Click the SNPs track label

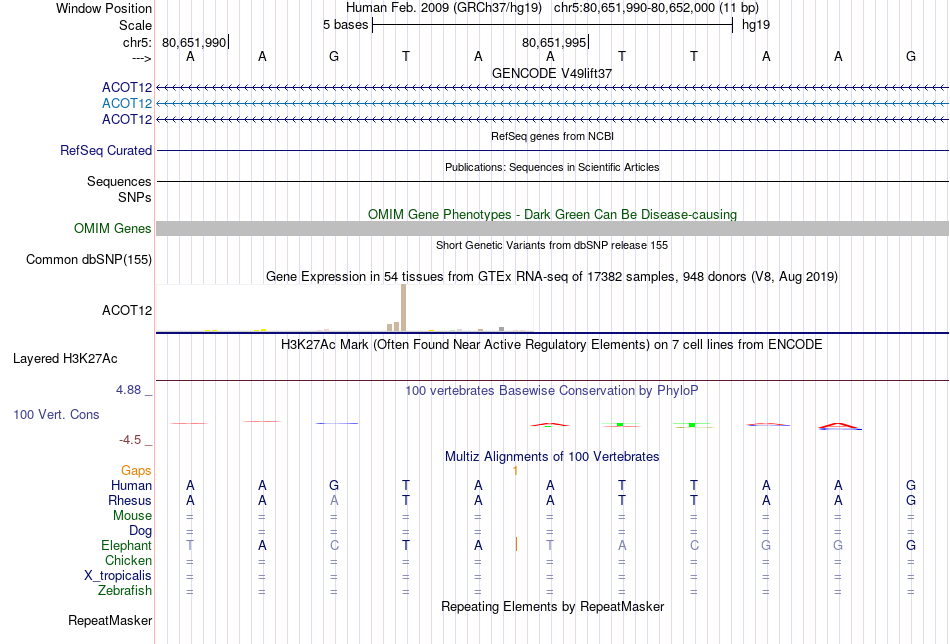135,198
